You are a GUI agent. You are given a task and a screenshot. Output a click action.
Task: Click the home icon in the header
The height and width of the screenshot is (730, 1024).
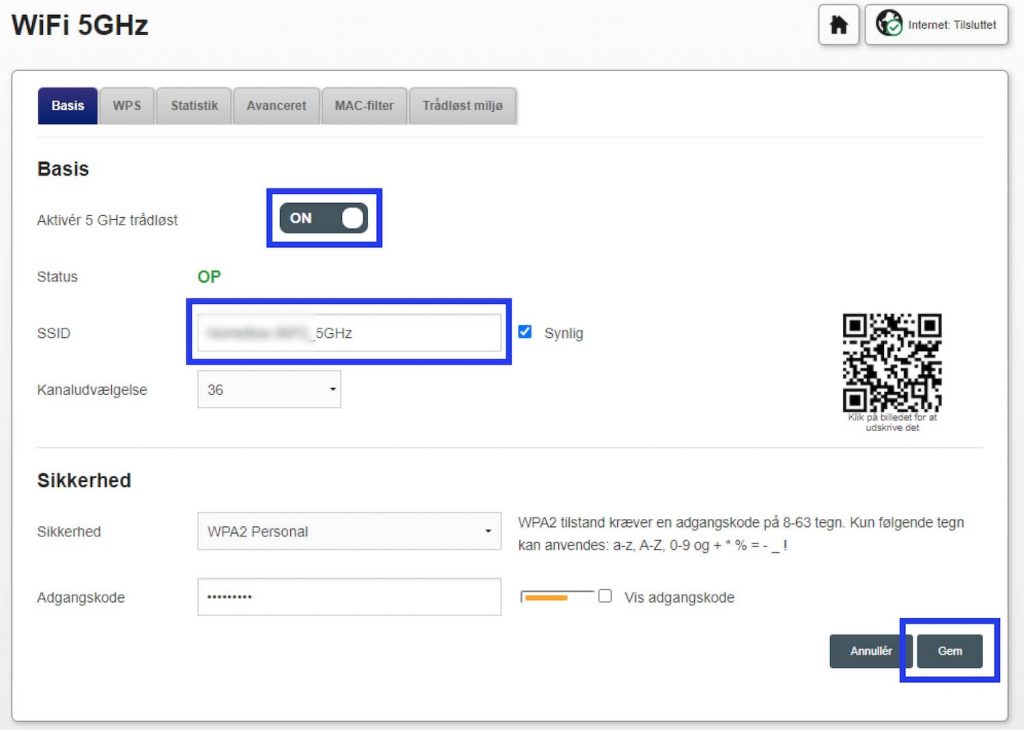pos(838,24)
